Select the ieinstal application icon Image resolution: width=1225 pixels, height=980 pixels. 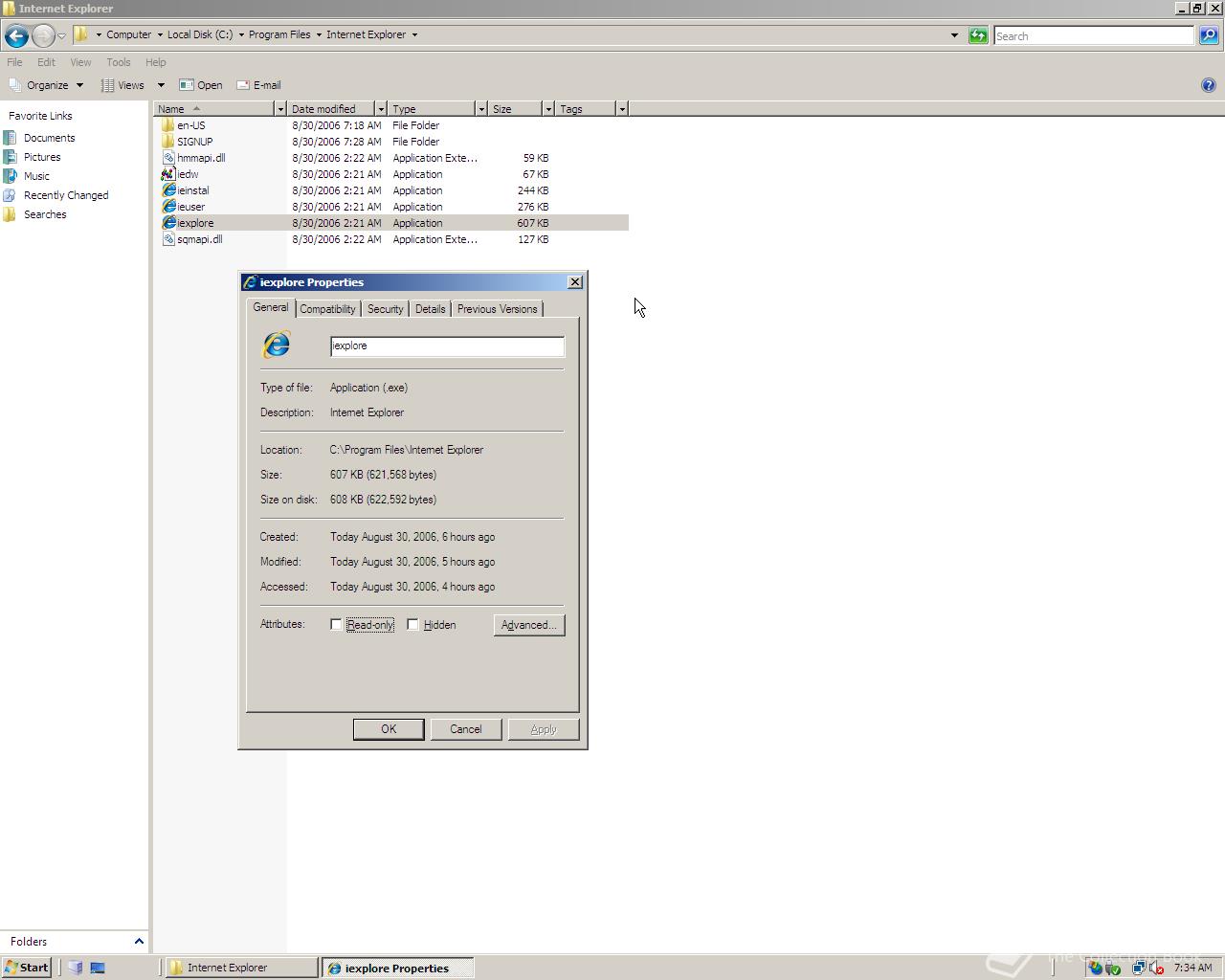point(168,190)
